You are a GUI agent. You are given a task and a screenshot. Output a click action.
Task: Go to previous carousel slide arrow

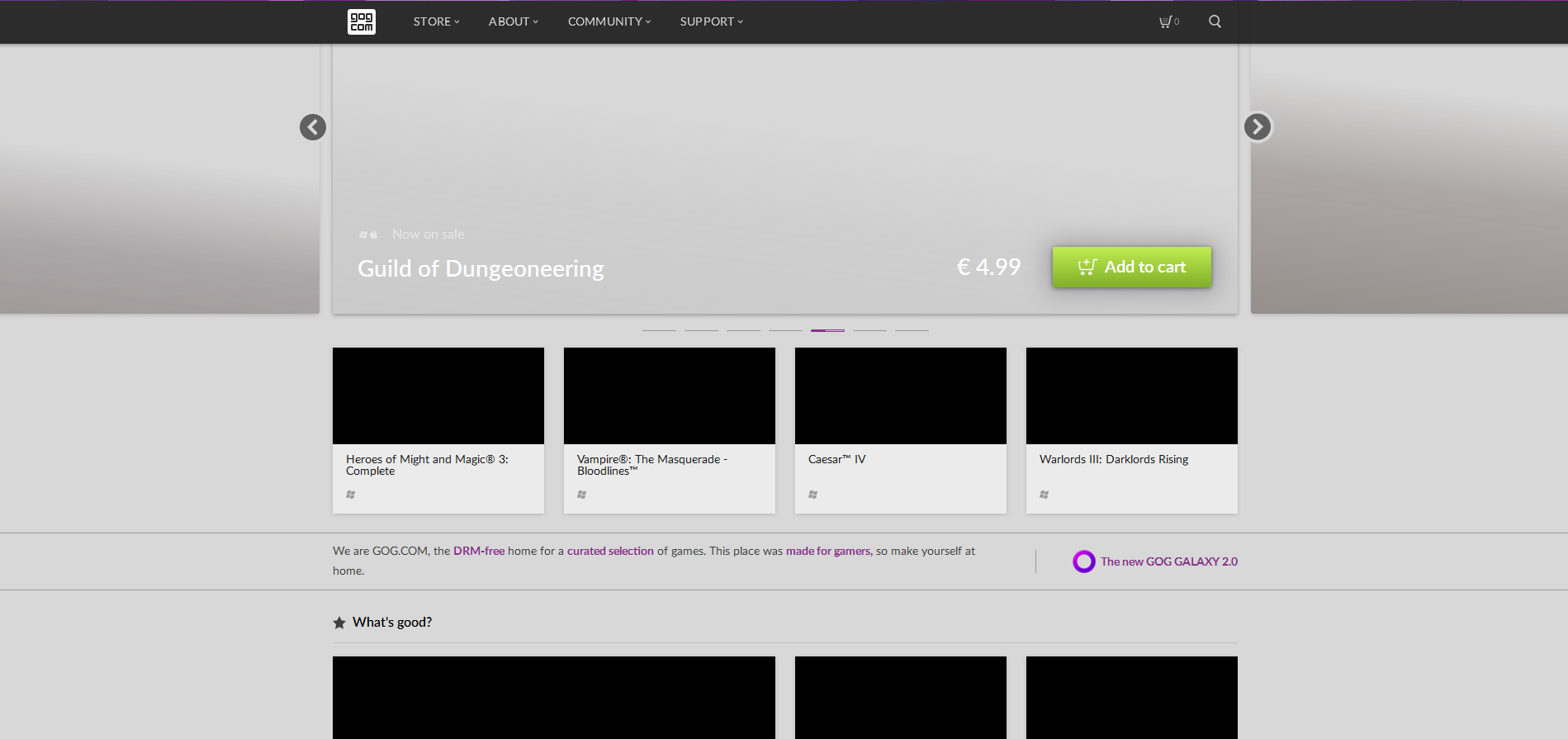(x=313, y=127)
